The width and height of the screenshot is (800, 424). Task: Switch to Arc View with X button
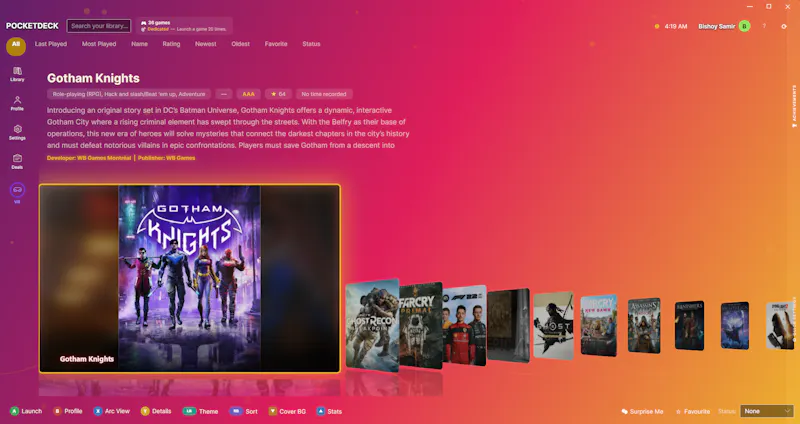pos(112,411)
